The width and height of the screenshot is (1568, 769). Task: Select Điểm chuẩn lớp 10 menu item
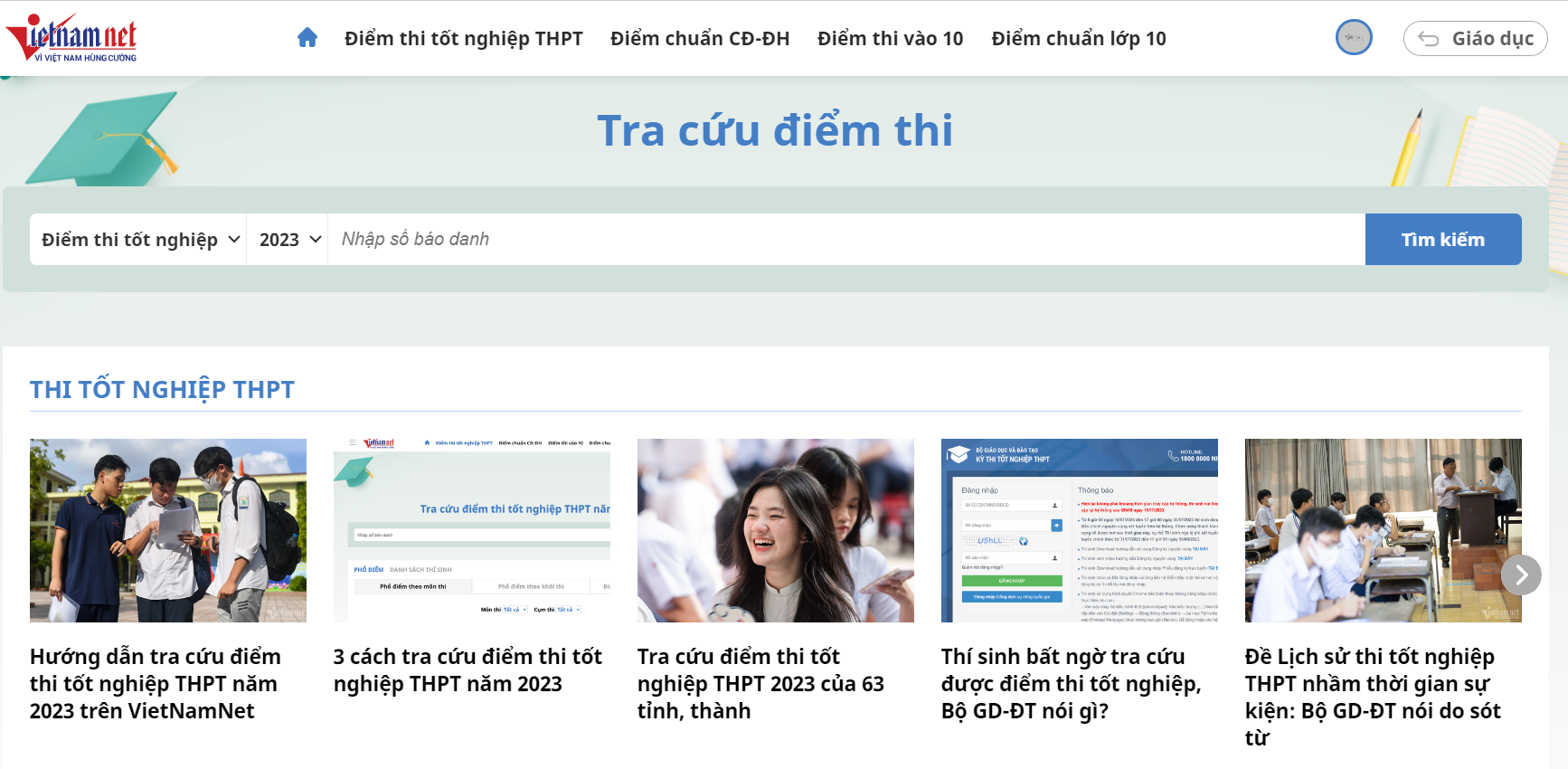(1079, 39)
